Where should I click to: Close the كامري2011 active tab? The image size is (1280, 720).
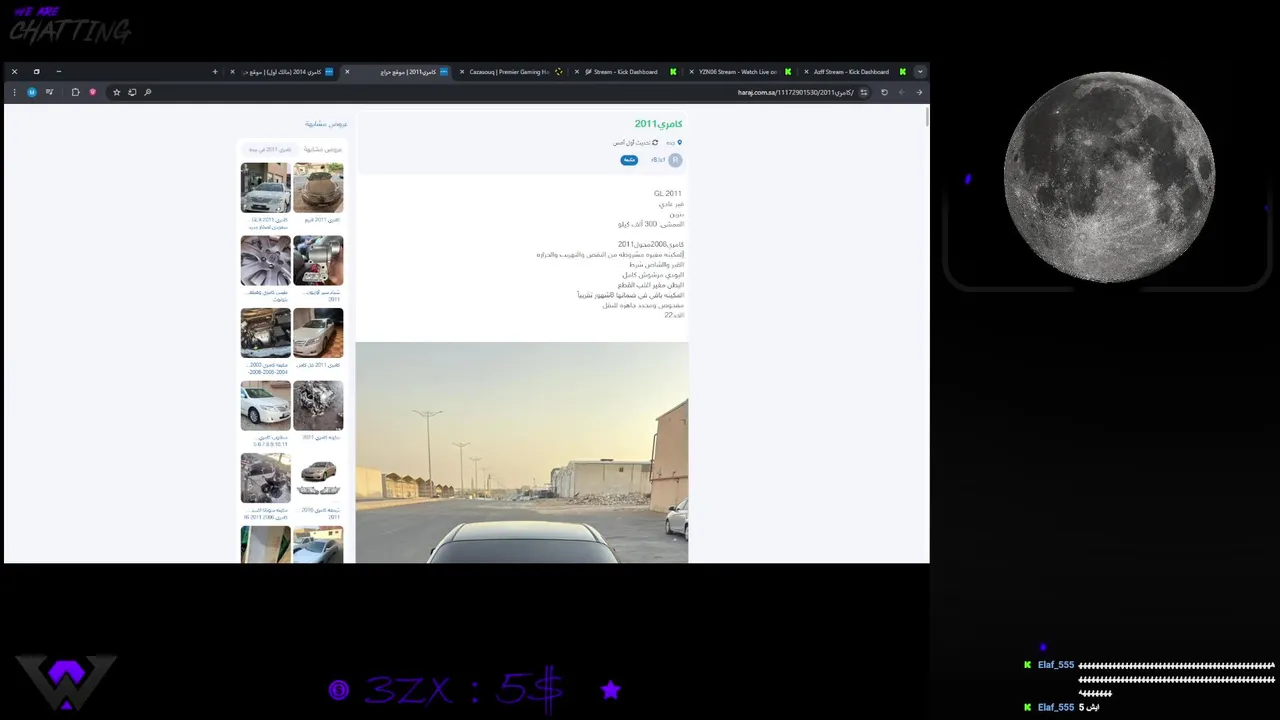coord(347,72)
